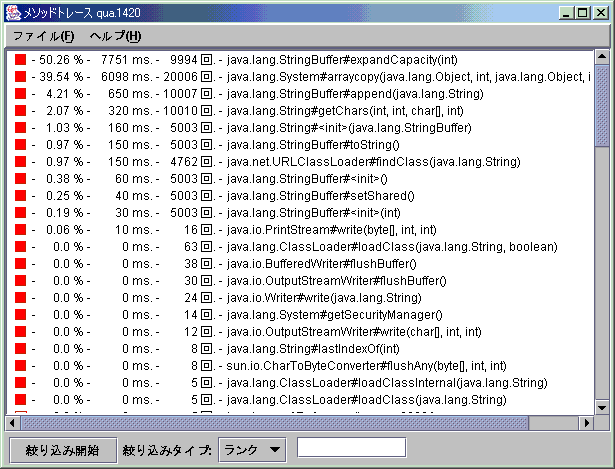
Task: Click call-count icon next to 10007
Action: coord(206,94)
